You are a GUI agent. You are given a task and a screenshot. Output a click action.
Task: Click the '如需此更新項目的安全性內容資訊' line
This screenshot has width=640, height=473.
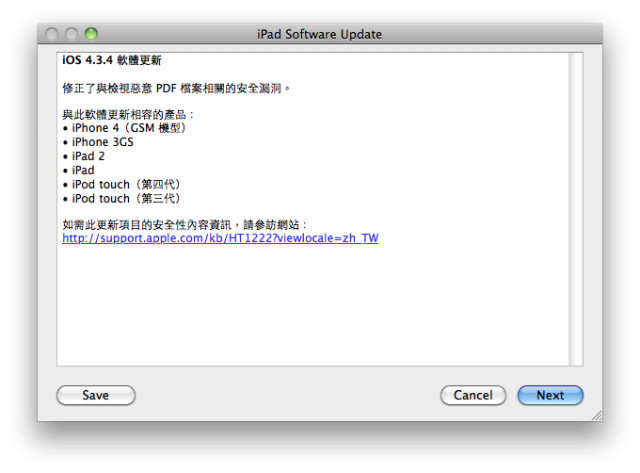tap(184, 224)
